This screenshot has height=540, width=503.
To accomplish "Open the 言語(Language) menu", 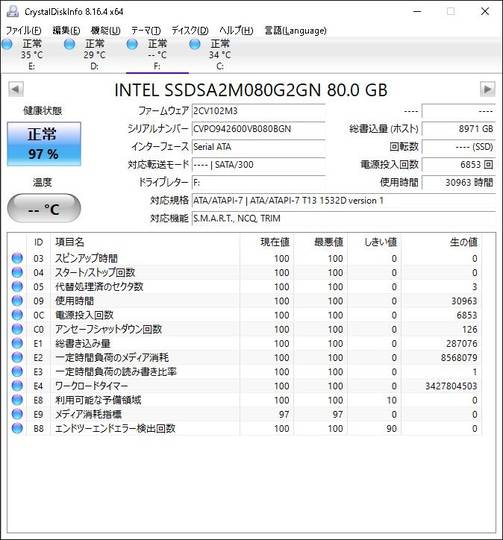I will pos(295,31).
